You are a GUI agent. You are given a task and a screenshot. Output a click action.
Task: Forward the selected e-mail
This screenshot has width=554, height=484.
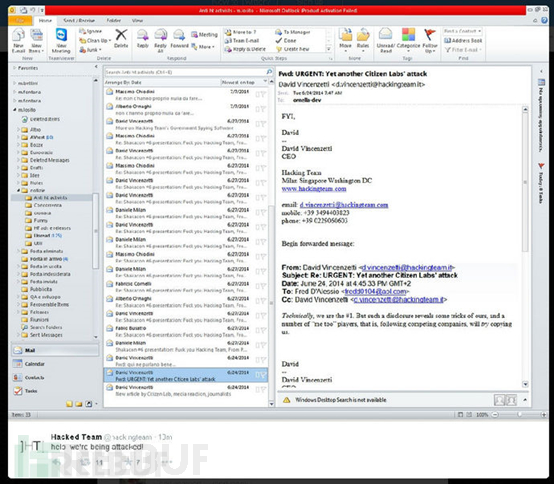(179, 39)
